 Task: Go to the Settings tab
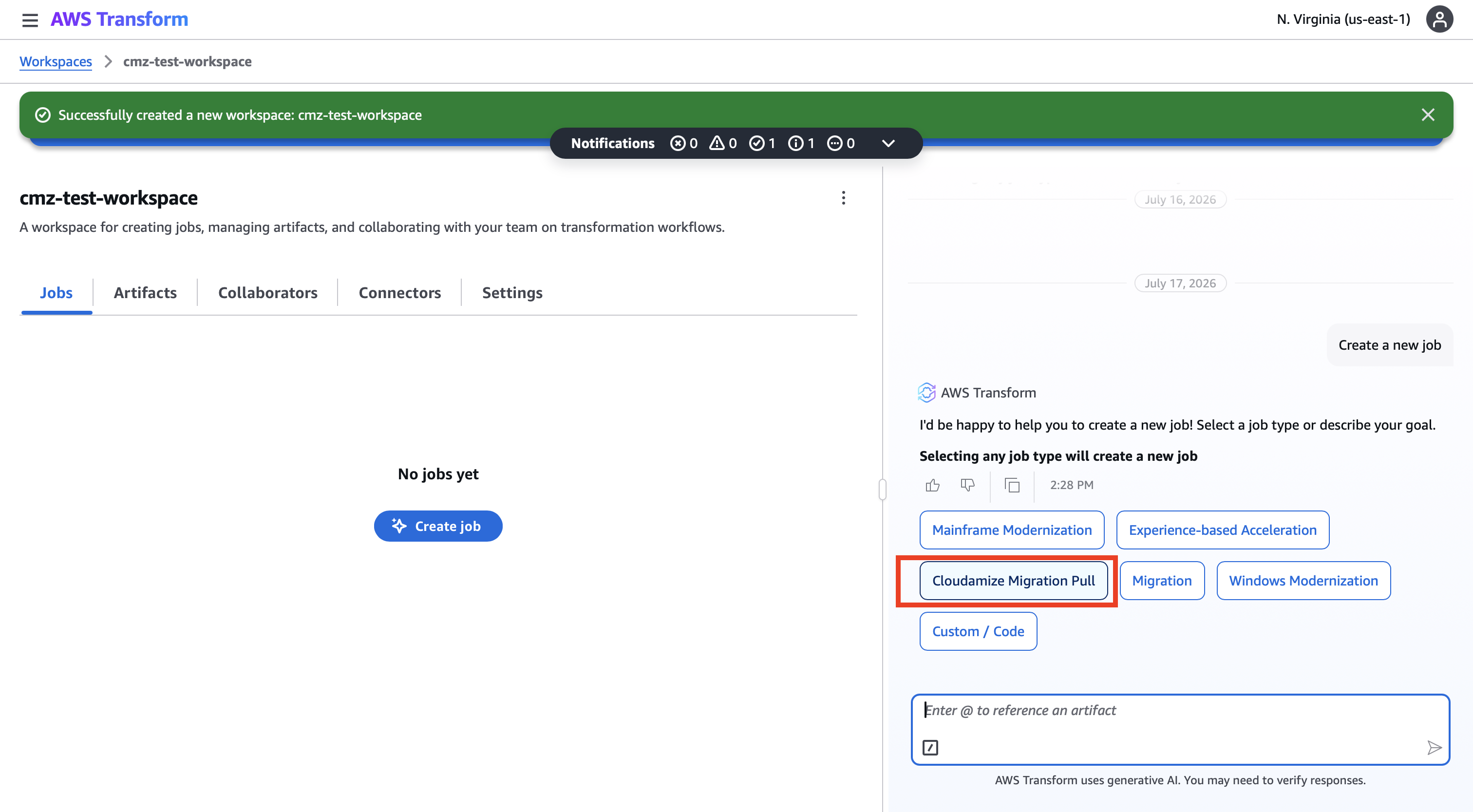(x=512, y=293)
